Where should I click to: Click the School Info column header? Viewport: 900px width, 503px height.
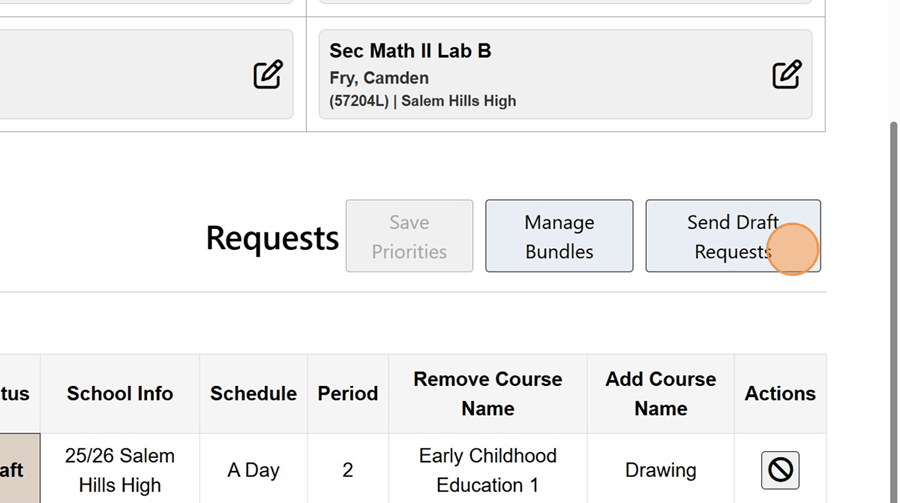point(120,394)
